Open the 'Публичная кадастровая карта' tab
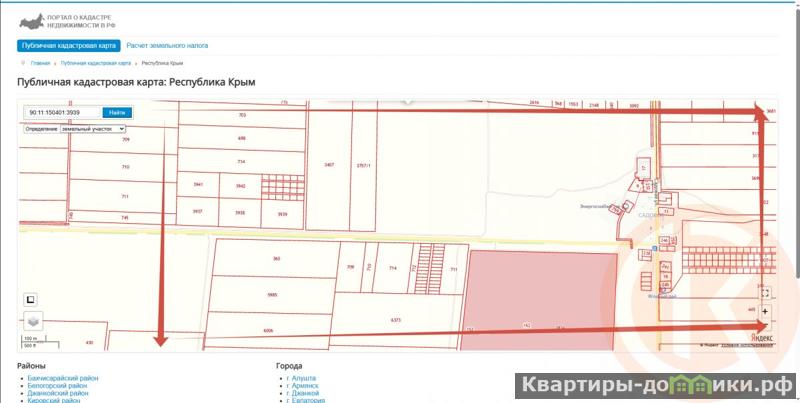 (69, 46)
